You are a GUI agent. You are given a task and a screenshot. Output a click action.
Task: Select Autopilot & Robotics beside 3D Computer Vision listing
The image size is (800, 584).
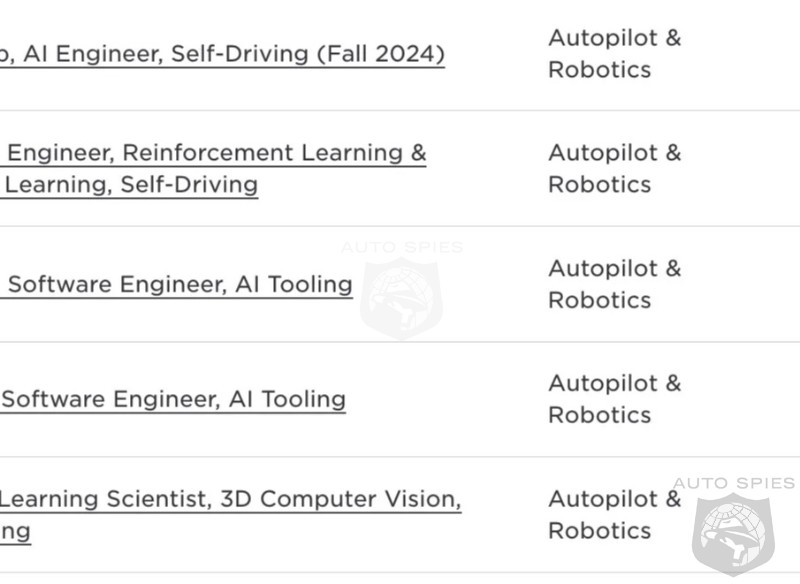pos(615,515)
